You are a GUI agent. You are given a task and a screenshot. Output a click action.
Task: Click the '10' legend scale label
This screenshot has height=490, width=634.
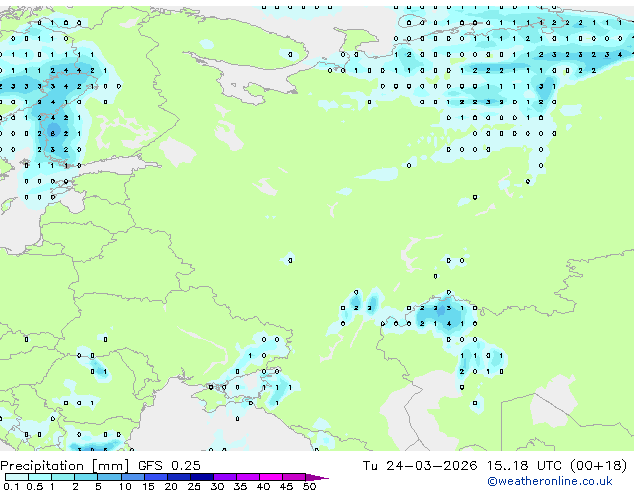point(125,486)
